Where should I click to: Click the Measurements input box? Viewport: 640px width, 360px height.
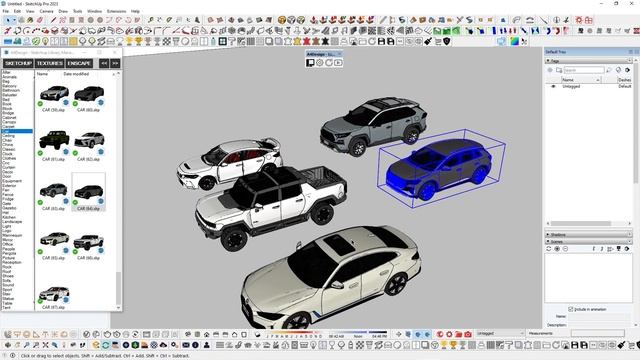click(x=598, y=333)
